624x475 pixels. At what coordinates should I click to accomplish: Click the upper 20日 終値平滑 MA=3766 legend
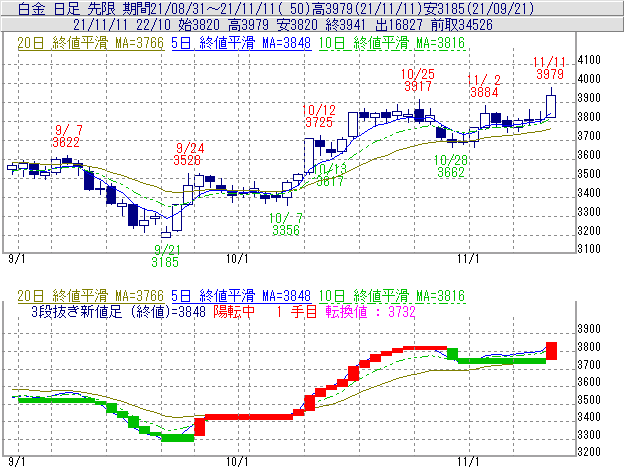pos(90,43)
